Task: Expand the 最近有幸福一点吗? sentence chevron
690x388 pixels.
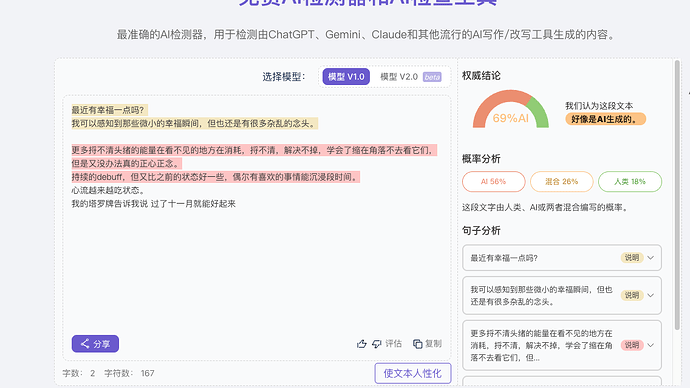Action: 650,258
